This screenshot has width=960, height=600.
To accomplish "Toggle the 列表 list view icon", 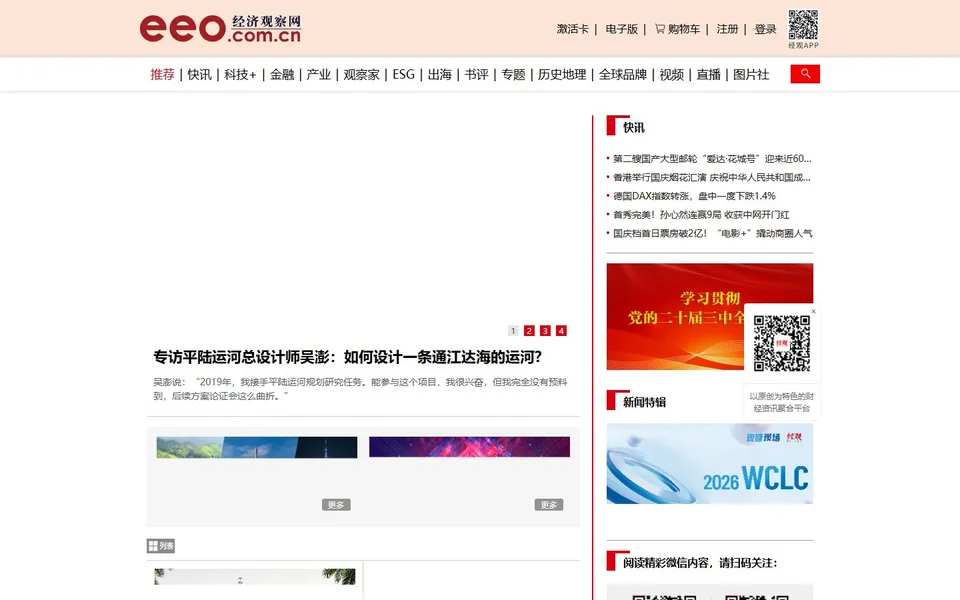I will [x=160, y=546].
